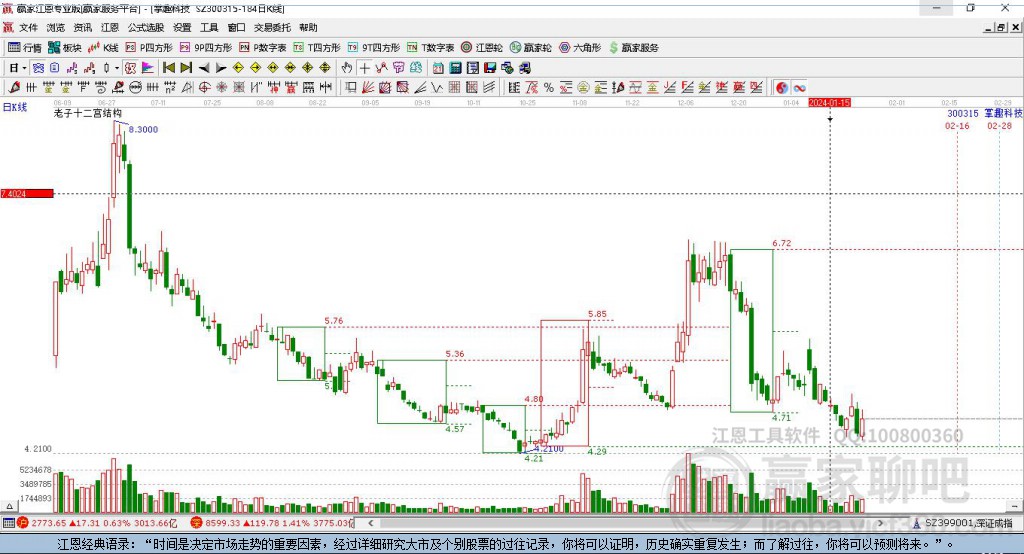The image size is (1024, 554).
Task: Jump to first bar arrow icon
Action: [x=168, y=68]
